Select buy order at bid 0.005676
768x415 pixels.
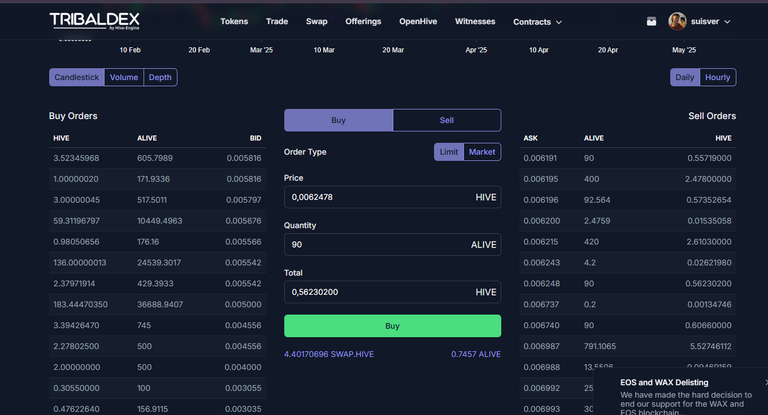(x=157, y=221)
